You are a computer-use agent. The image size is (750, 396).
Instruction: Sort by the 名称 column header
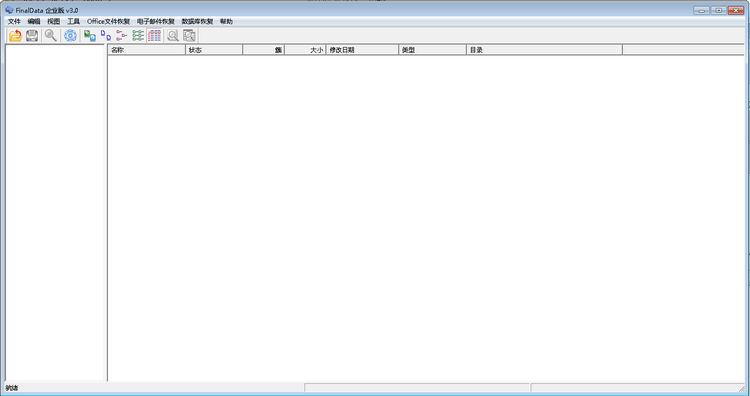click(146, 50)
